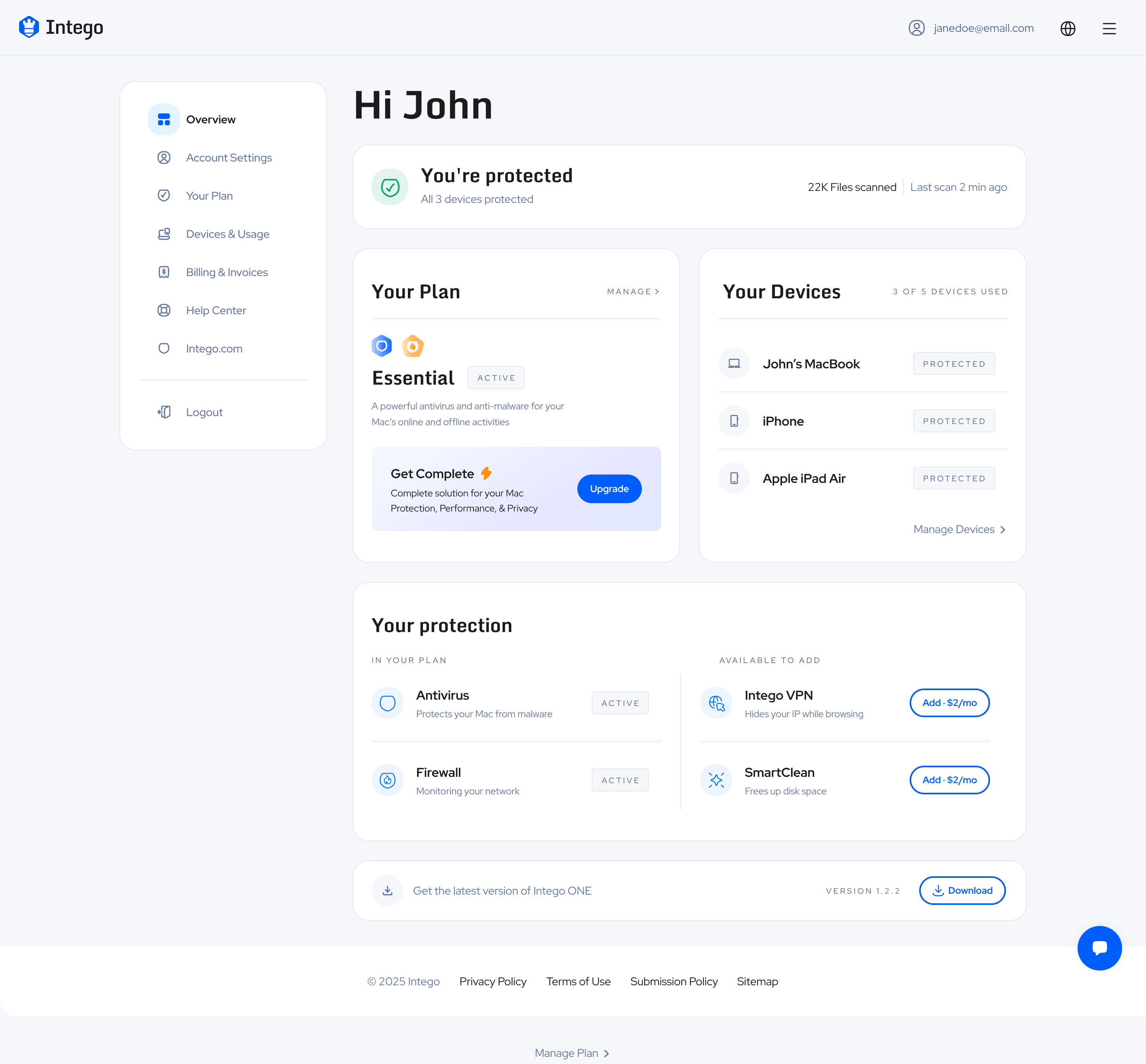Navigate to Devices & Usage
The height and width of the screenshot is (1064, 1146).
tap(228, 234)
